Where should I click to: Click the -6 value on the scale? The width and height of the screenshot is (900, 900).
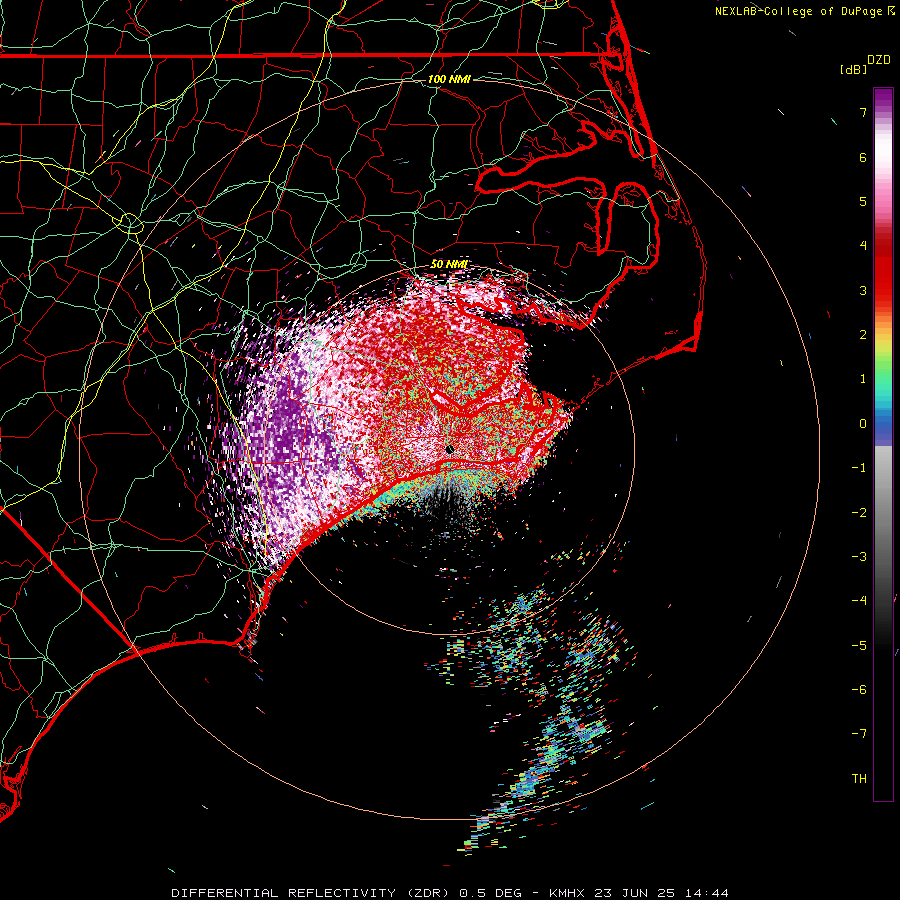tap(859, 690)
